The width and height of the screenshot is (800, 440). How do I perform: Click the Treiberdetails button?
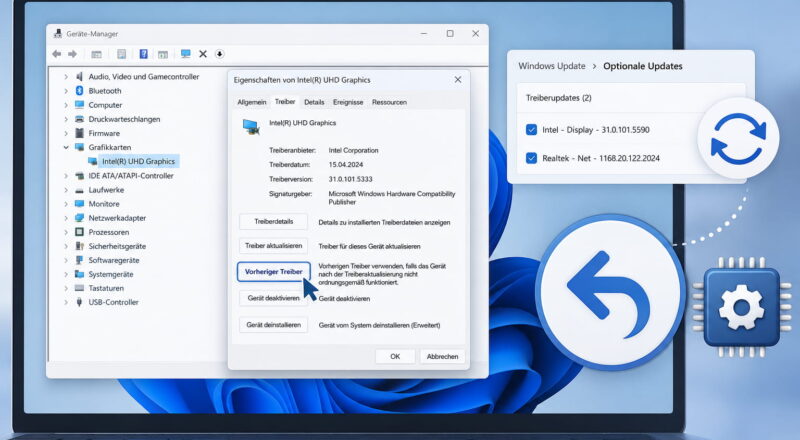click(x=273, y=222)
